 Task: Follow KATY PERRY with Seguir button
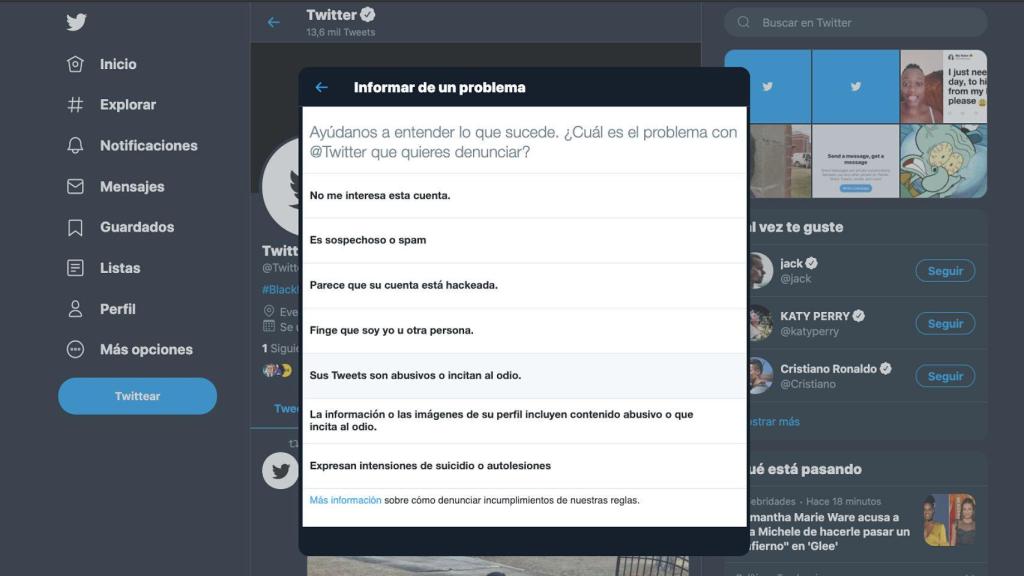point(945,323)
